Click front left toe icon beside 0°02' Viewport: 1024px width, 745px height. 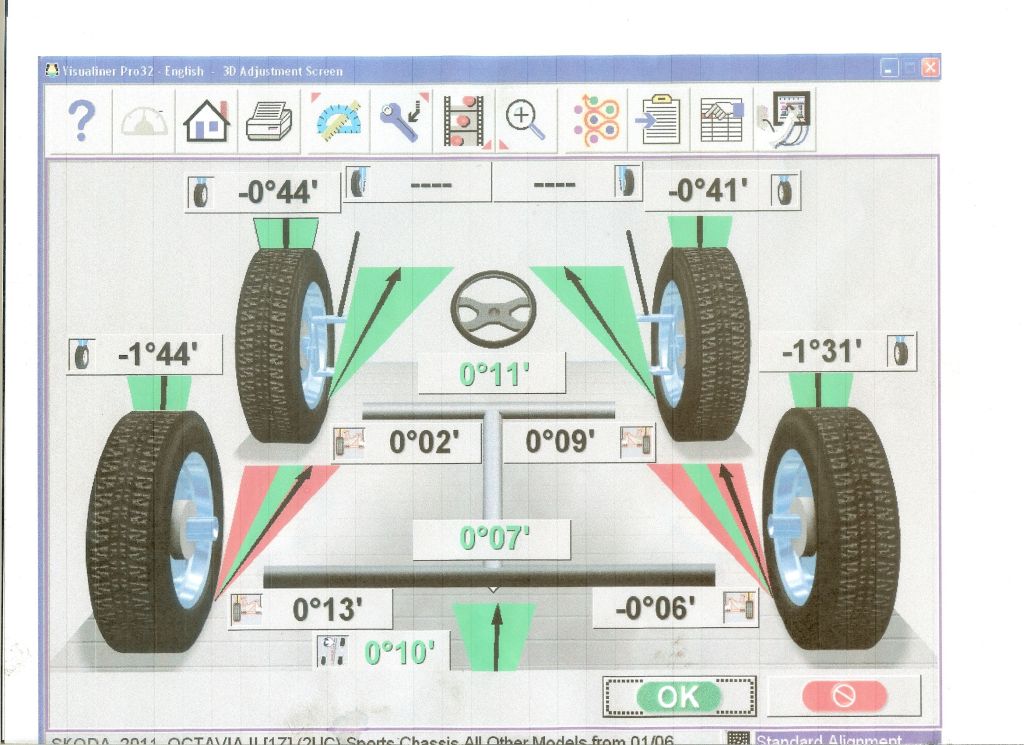(349, 443)
